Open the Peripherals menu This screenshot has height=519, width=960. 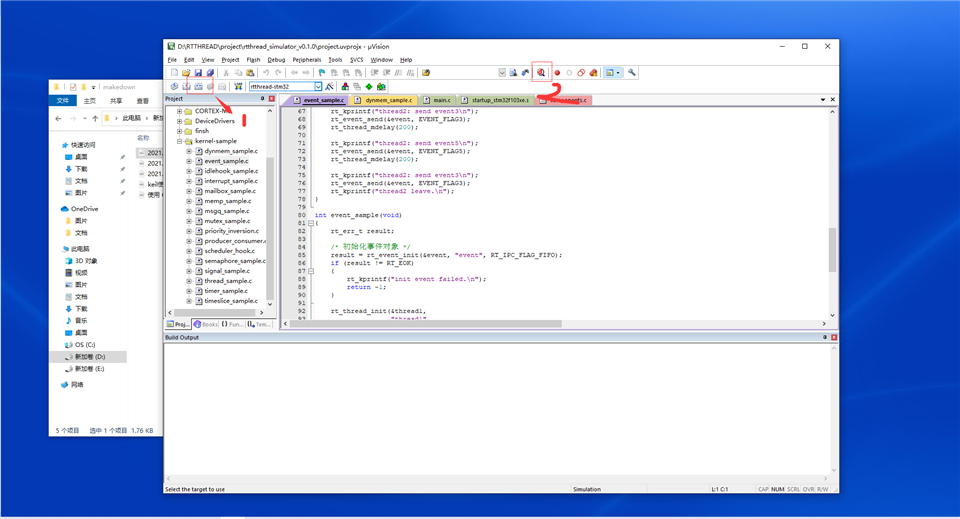(x=307, y=60)
